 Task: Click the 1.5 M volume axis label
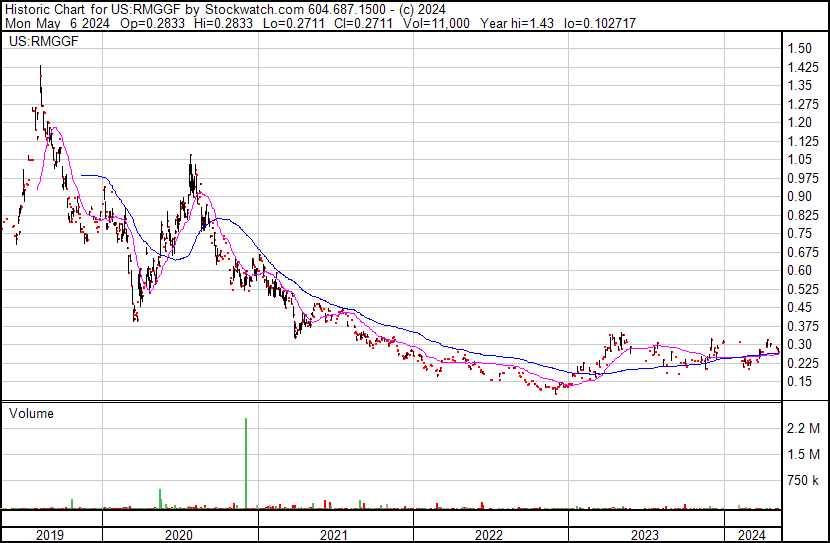click(804, 455)
